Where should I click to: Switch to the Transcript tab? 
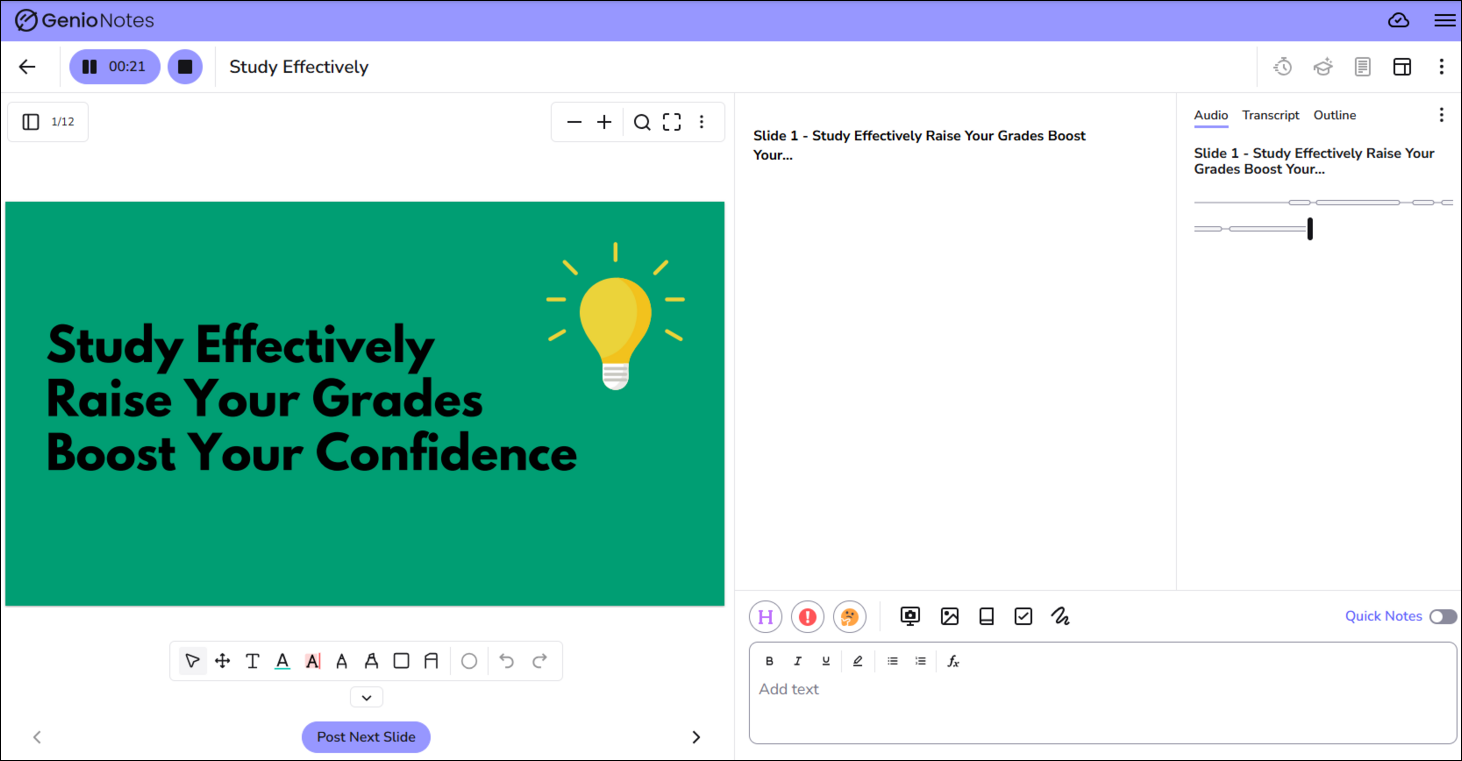pos(1270,115)
